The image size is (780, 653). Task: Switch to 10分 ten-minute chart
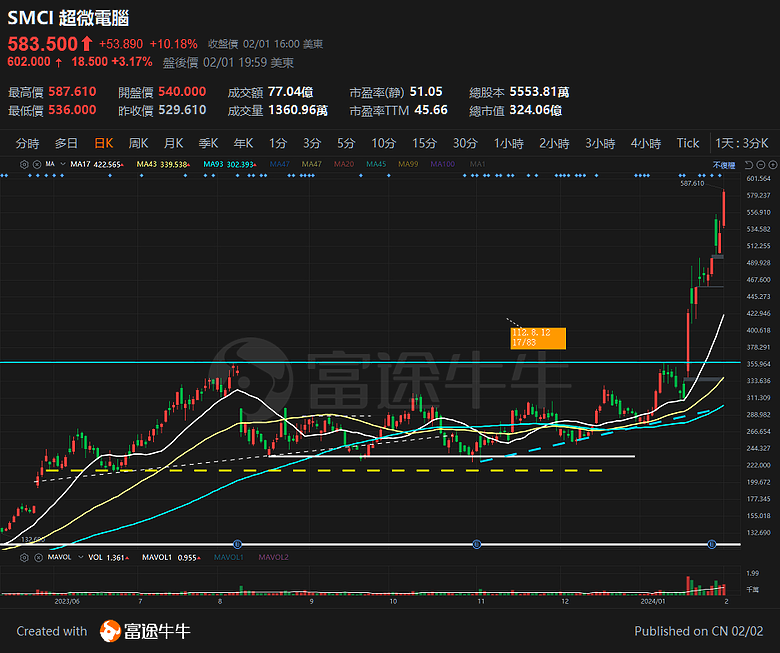(x=384, y=144)
